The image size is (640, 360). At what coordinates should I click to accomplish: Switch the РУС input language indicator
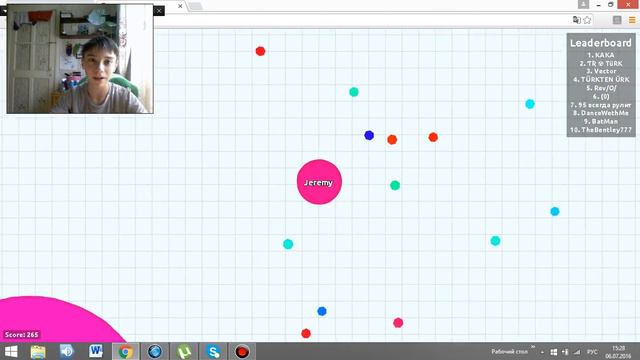tap(592, 352)
